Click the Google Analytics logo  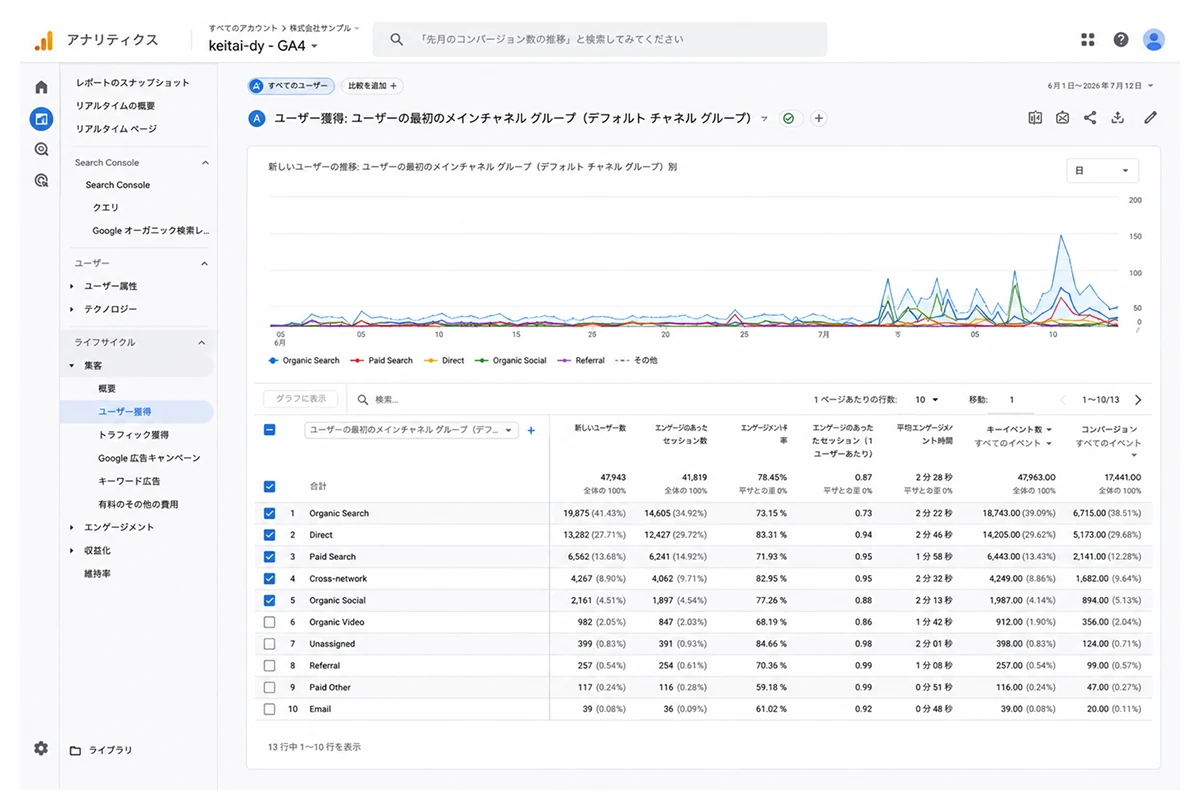click(43, 40)
